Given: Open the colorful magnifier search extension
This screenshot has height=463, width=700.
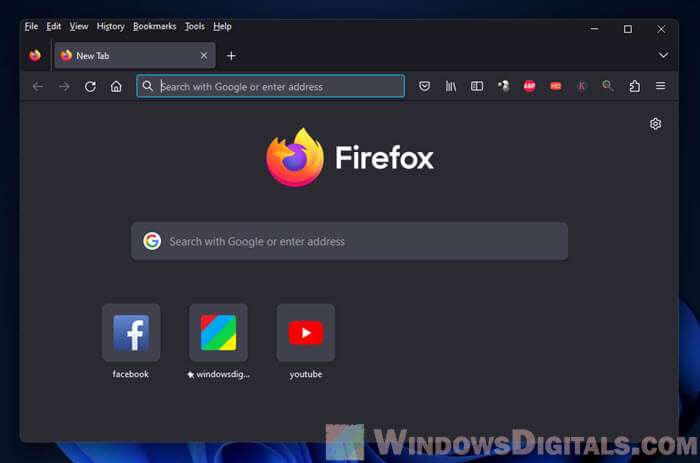Looking at the screenshot, I should (608, 86).
